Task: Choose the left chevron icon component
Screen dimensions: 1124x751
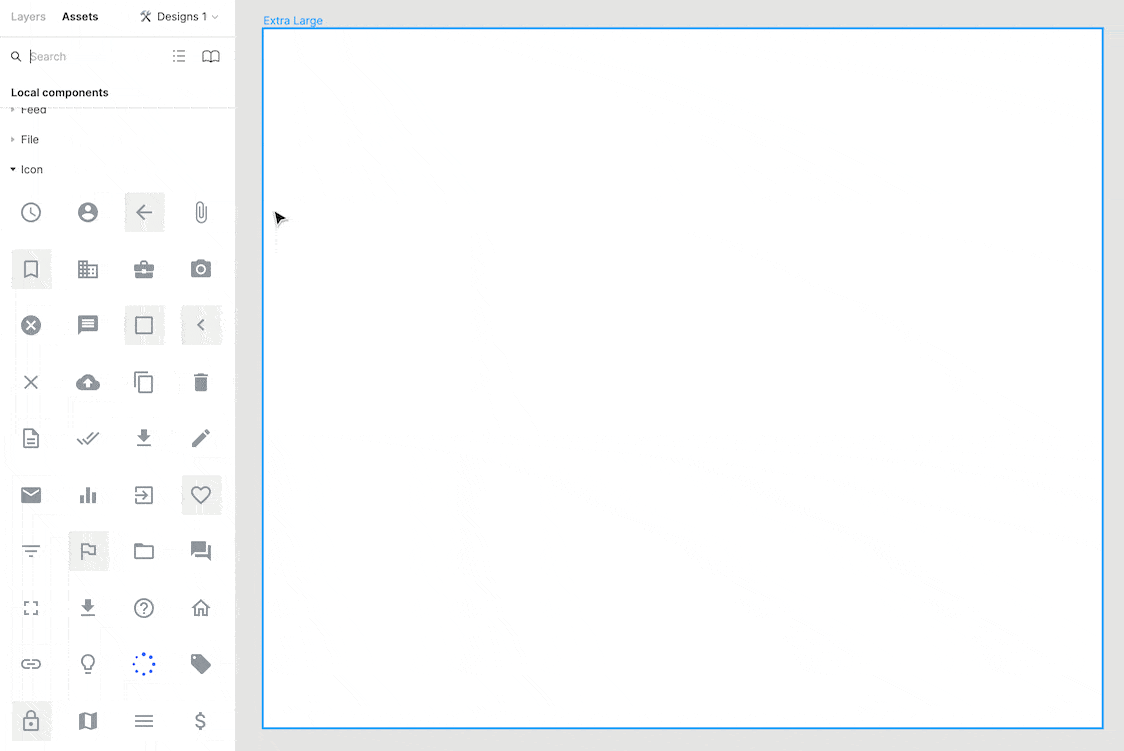Action: pyautogui.click(x=201, y=325)
